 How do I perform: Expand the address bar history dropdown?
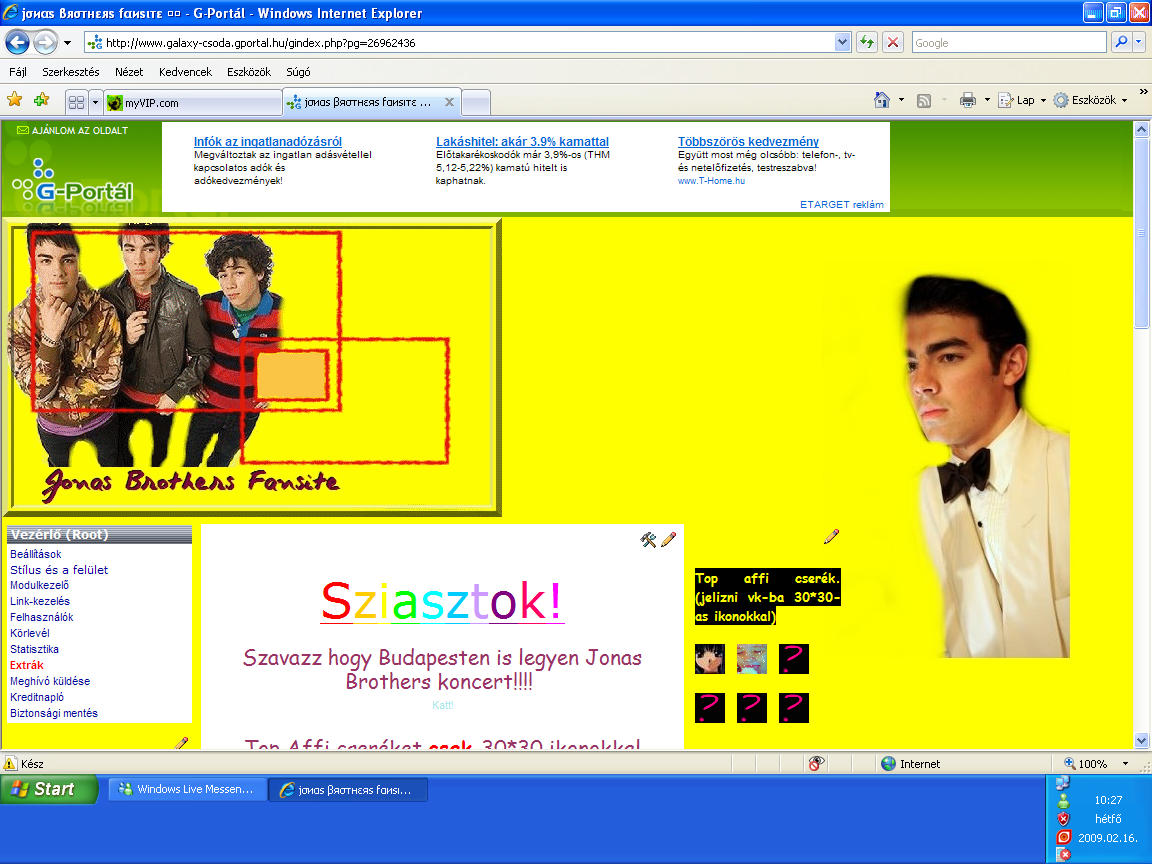click(843, 43)
